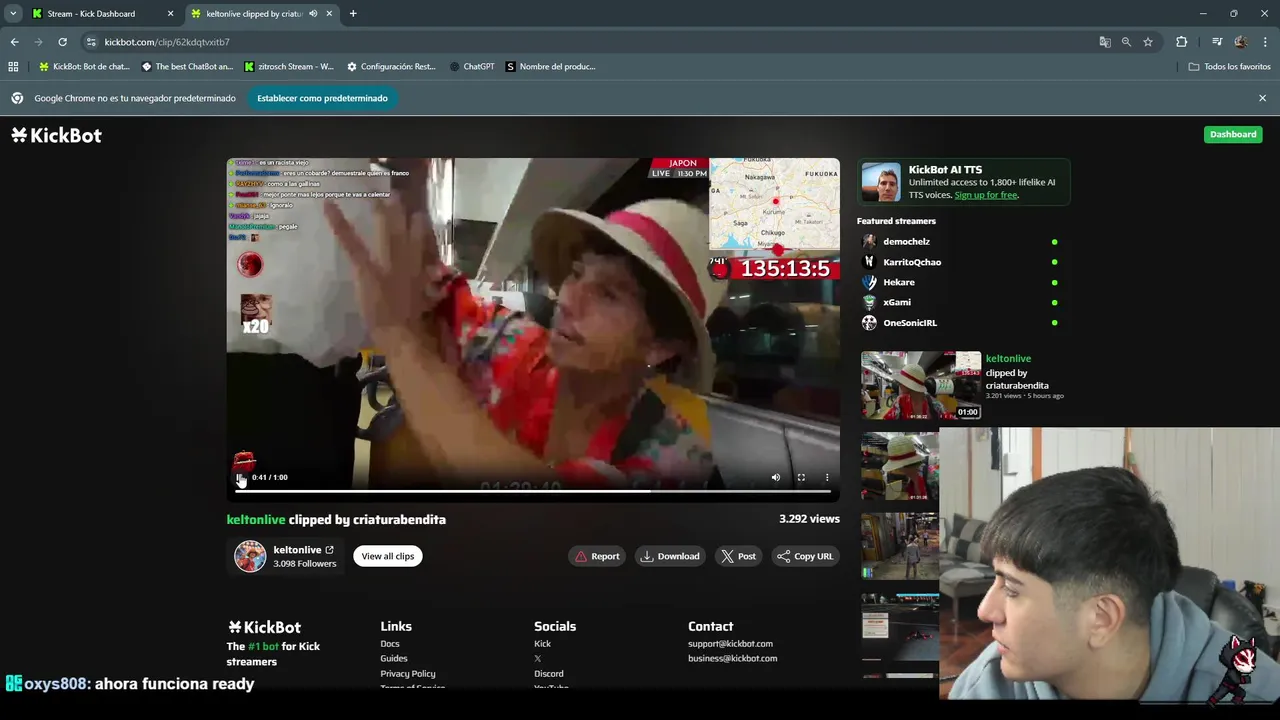Viewport: 1280px width, 720px height.
Task: Translate this page icon
Action: click(1105, 42)
